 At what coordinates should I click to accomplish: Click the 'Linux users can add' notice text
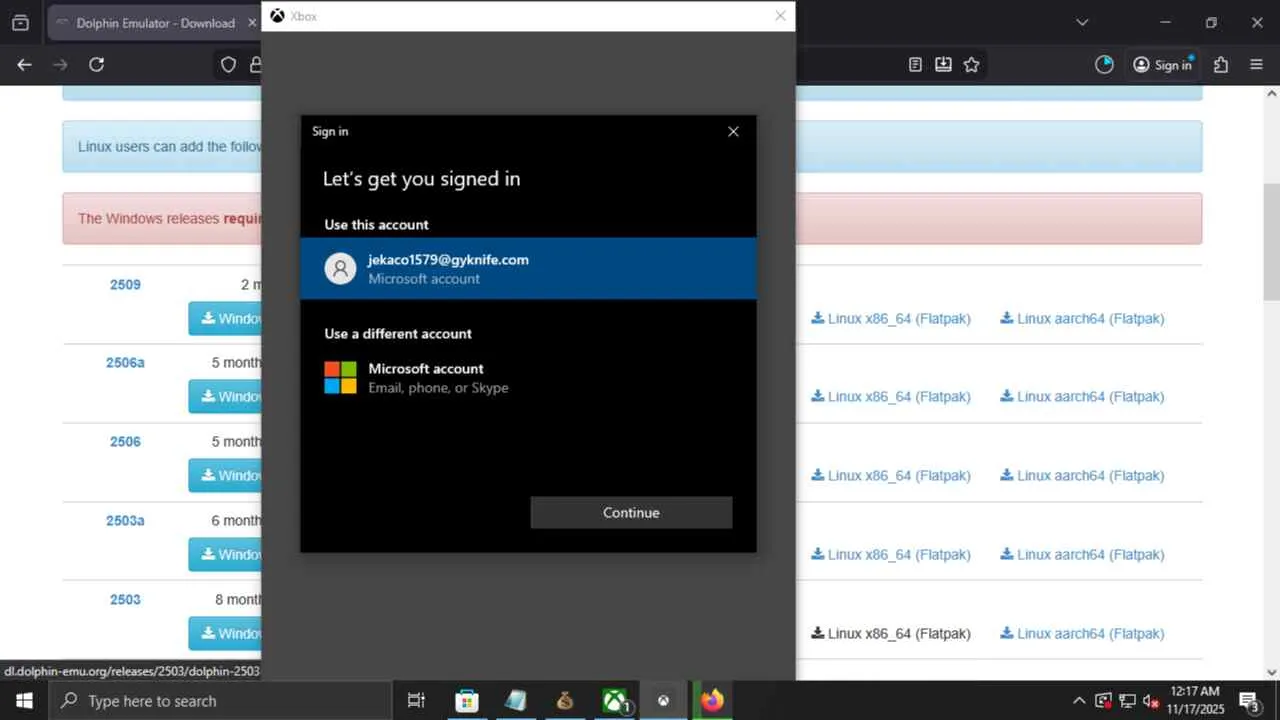point(169,146)
